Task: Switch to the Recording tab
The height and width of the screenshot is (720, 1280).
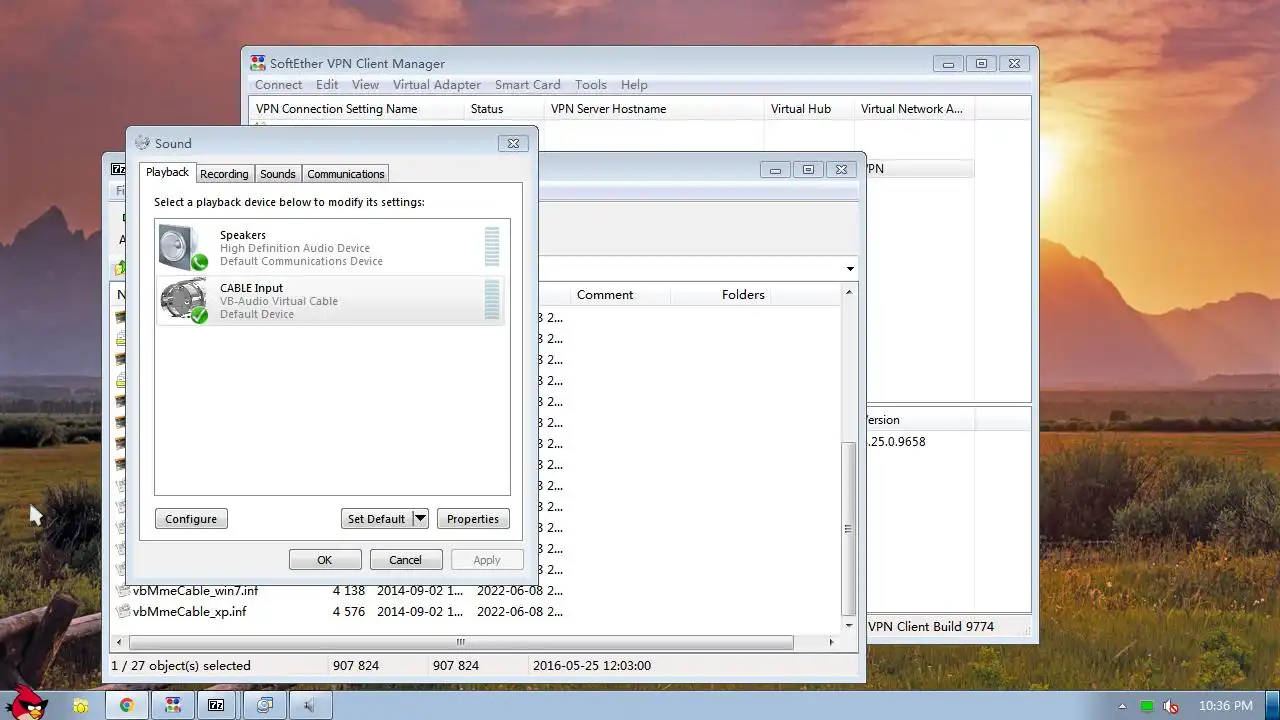Action: (224, 174)
